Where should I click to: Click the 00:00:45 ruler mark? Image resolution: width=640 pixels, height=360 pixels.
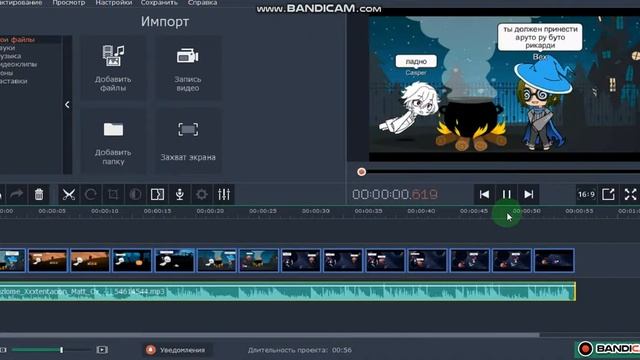tap(474, 211)
